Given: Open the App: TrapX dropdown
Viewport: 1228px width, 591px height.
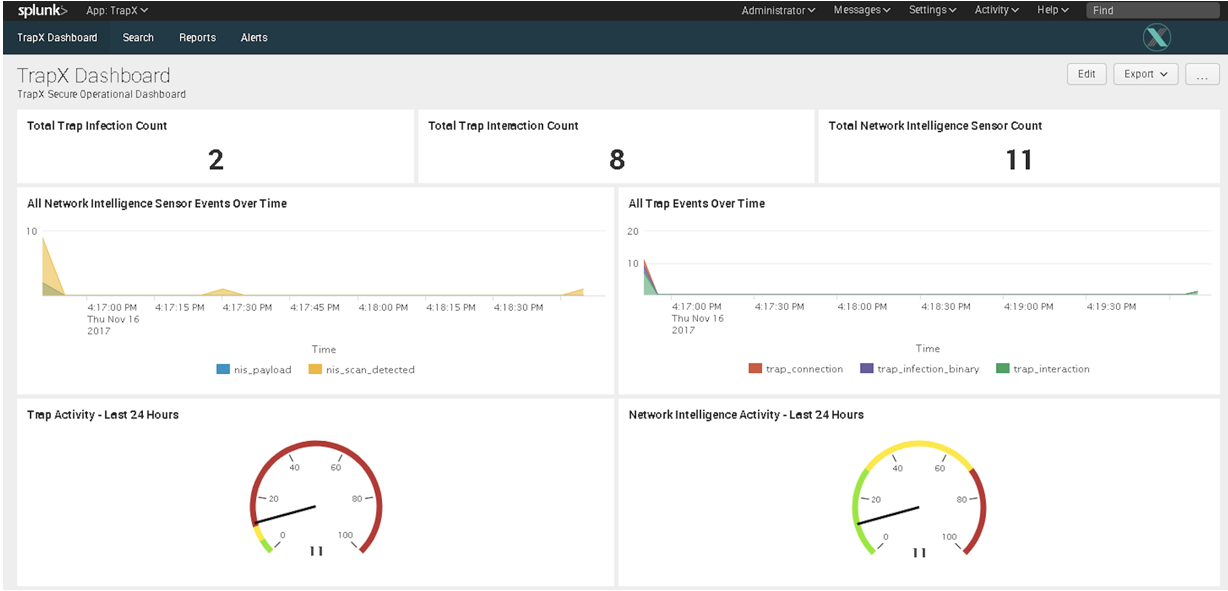Looking at the screenshot, I should point(118,10).
